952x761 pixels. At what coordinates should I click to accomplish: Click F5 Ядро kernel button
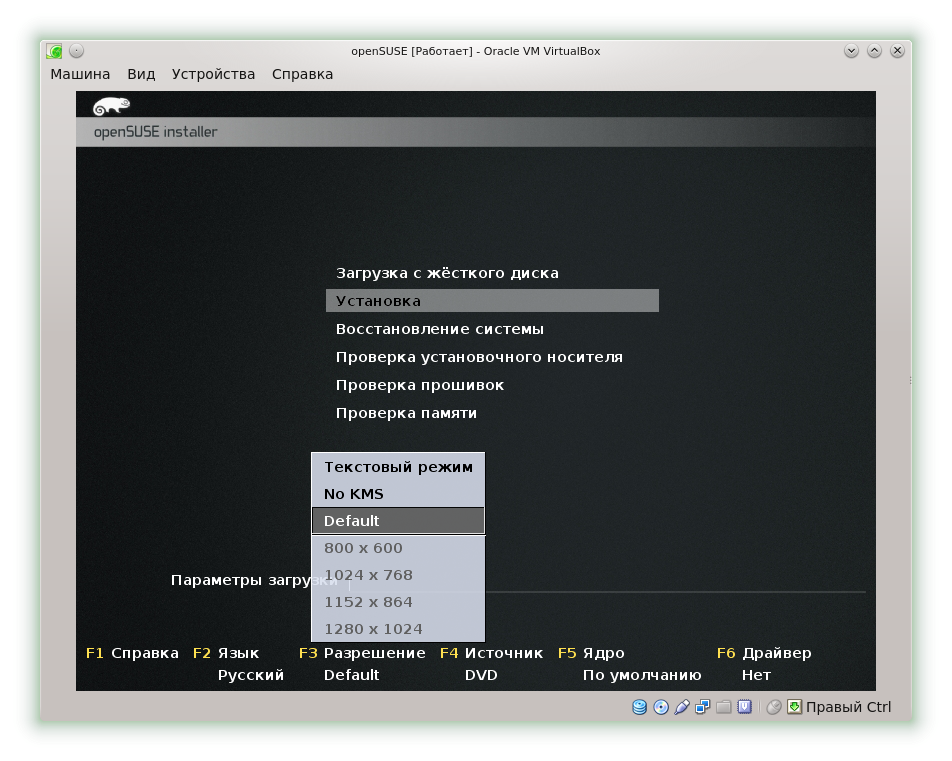point(591,654)
